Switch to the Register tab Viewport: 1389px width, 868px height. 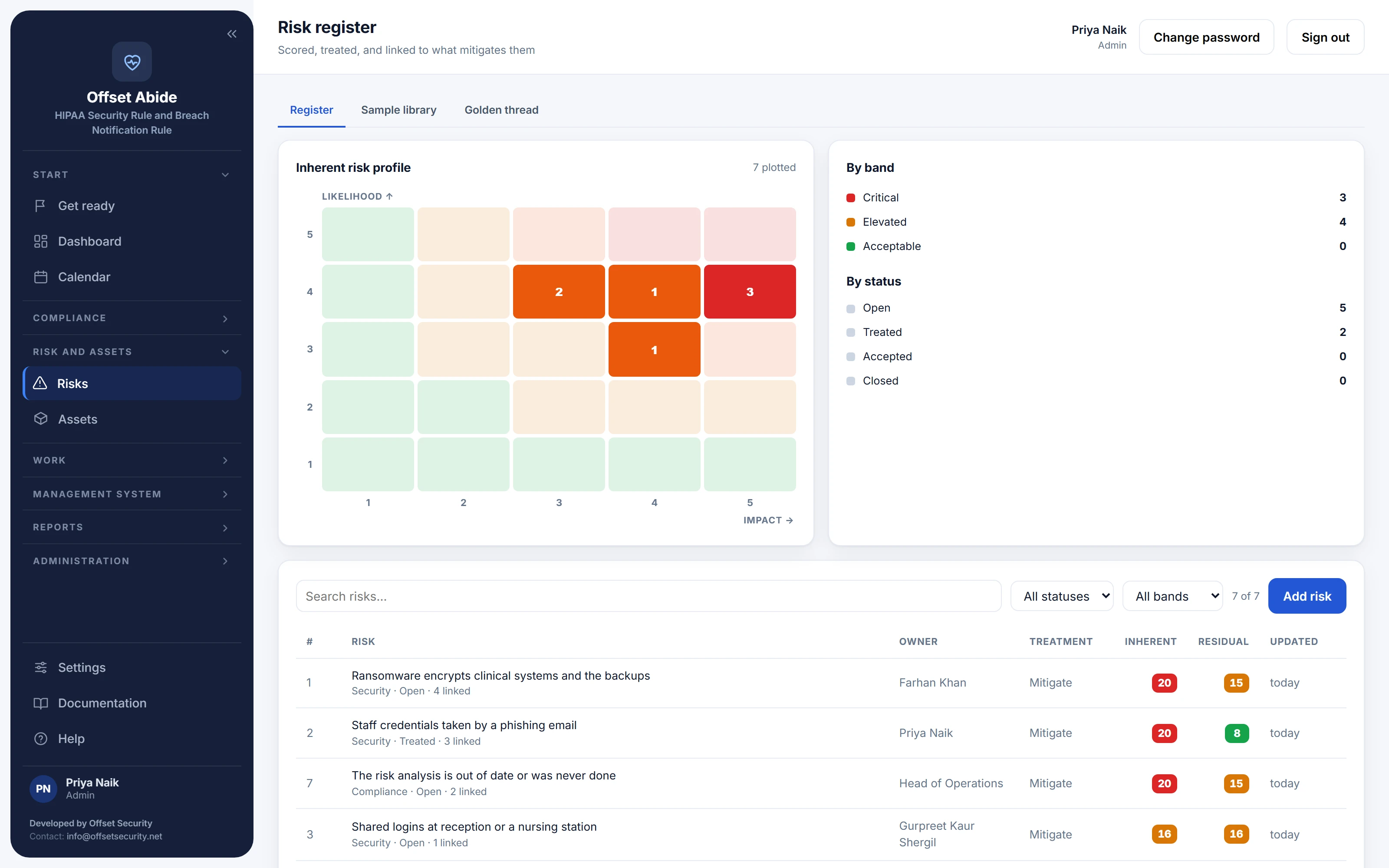(x=312, y=110)
